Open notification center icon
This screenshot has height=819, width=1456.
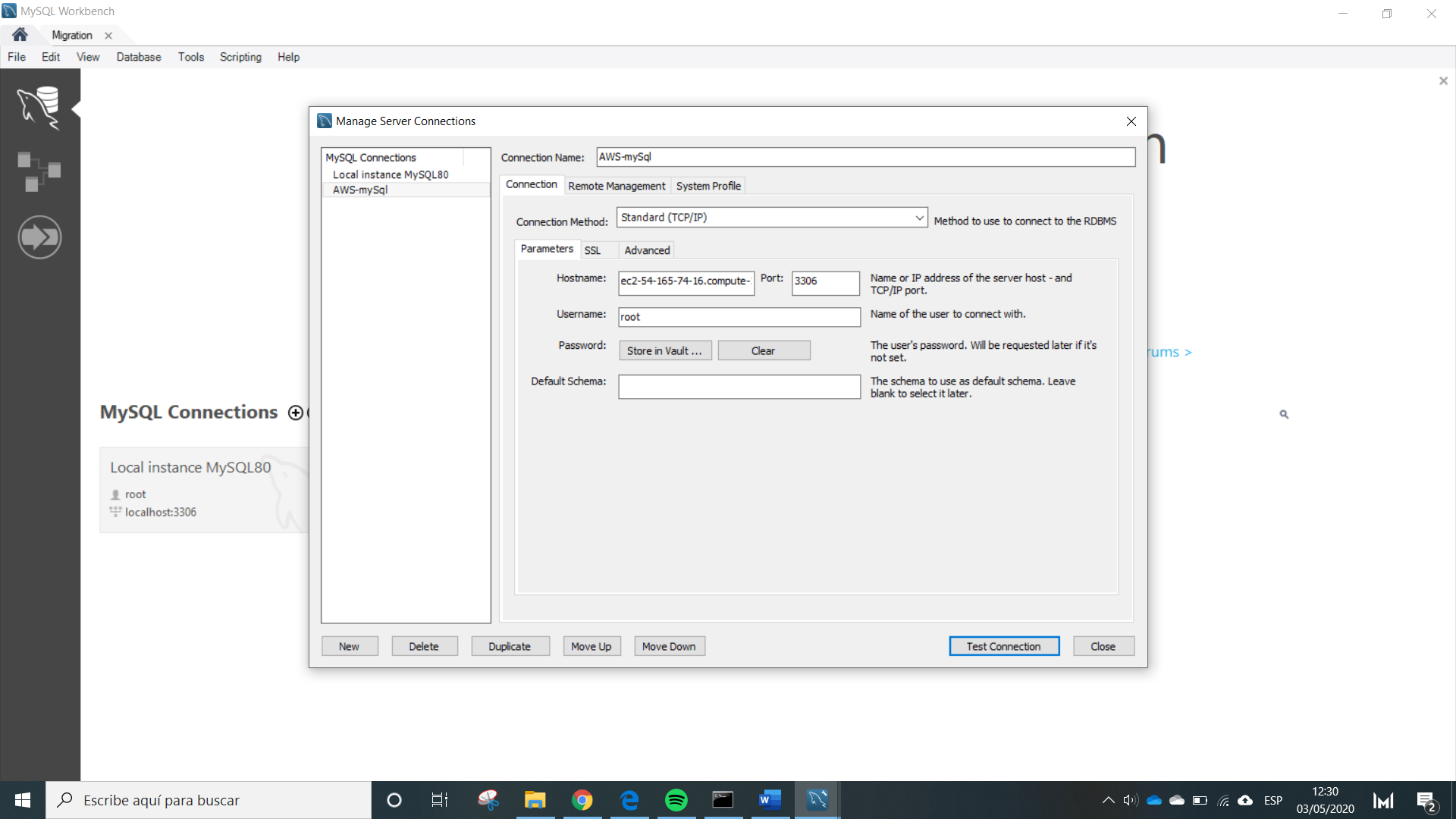click(1426, 801)
